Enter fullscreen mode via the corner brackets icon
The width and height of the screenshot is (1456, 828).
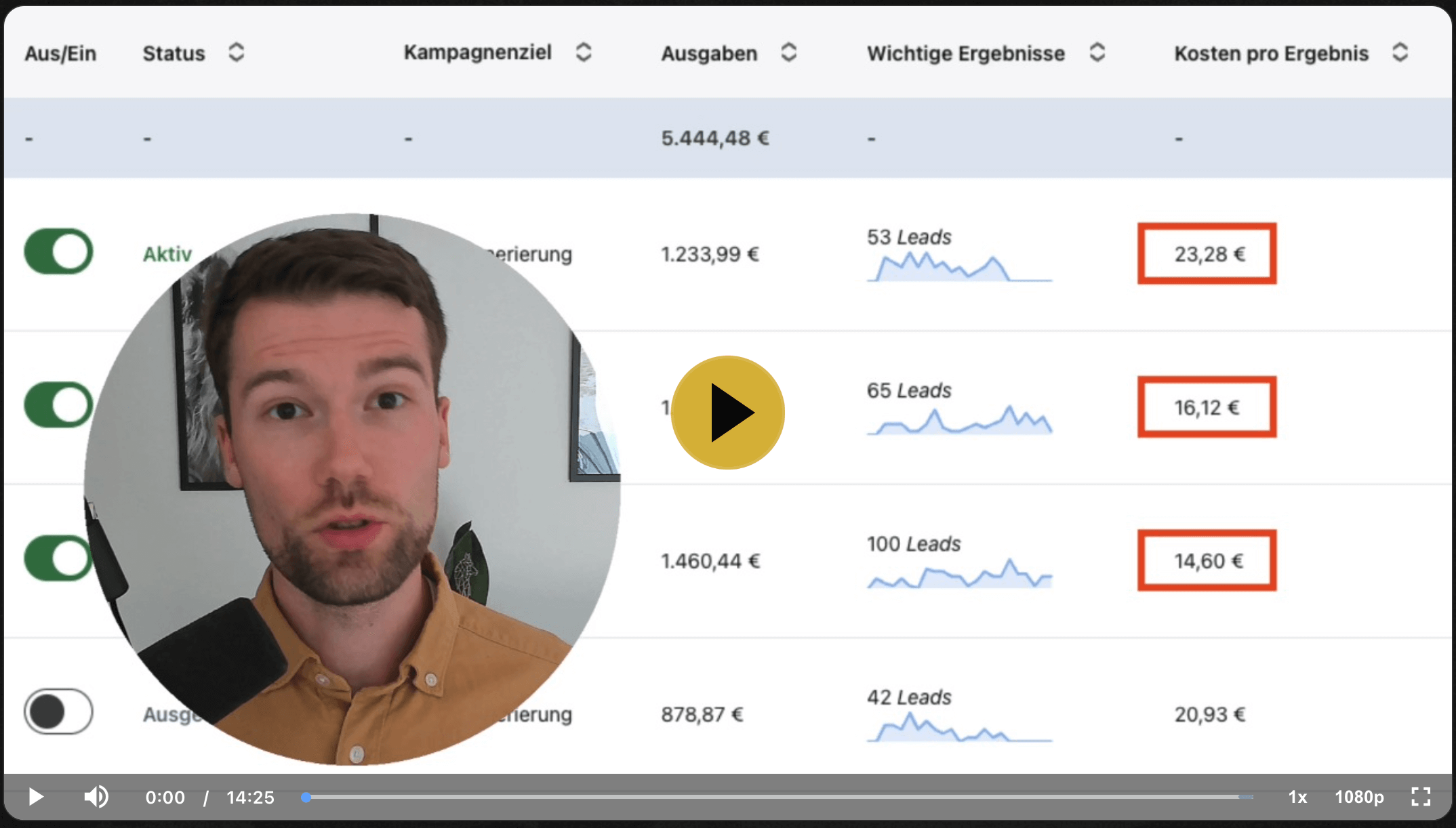[x=1421, y=797]
